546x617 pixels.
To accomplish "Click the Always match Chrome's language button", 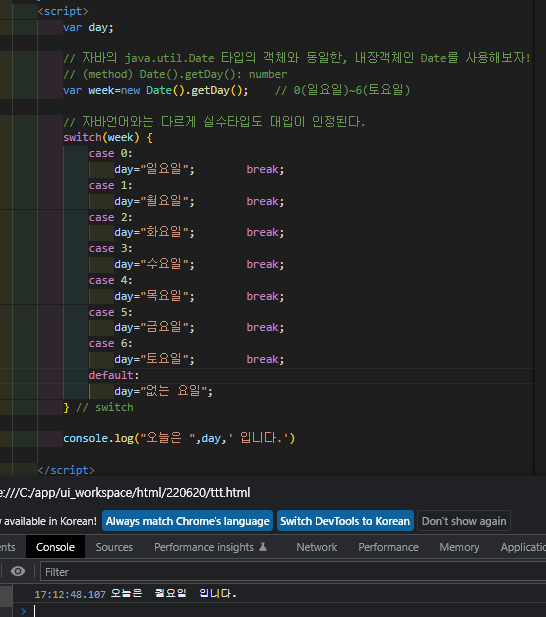I will (x=187, y=521).
